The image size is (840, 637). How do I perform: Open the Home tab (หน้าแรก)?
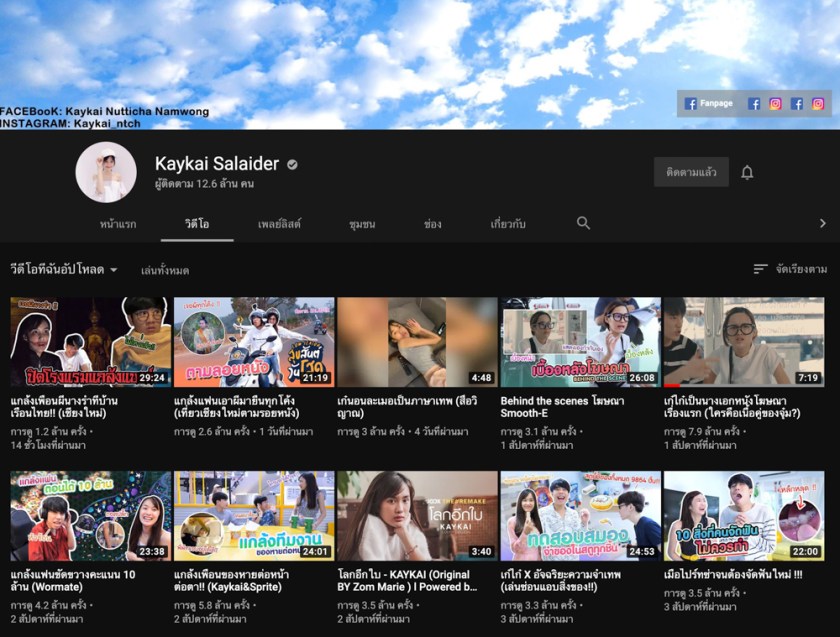[118, 224]
